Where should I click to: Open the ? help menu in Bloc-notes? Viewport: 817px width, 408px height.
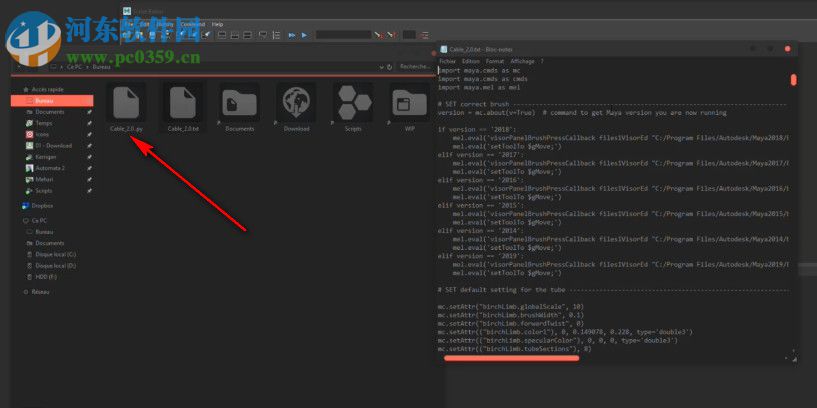(x=542, y=61)
